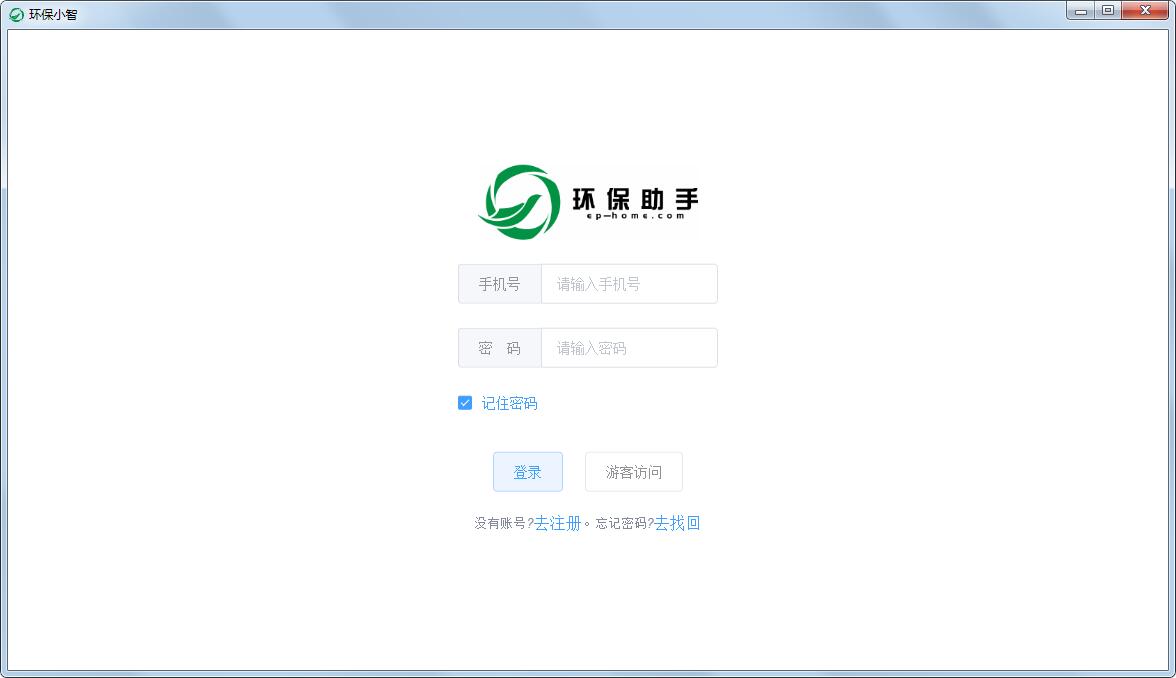Viewport: 1176px width, 678px height.
Task: Click the 登录 button to sign in
Action: [x=528, y=471]
